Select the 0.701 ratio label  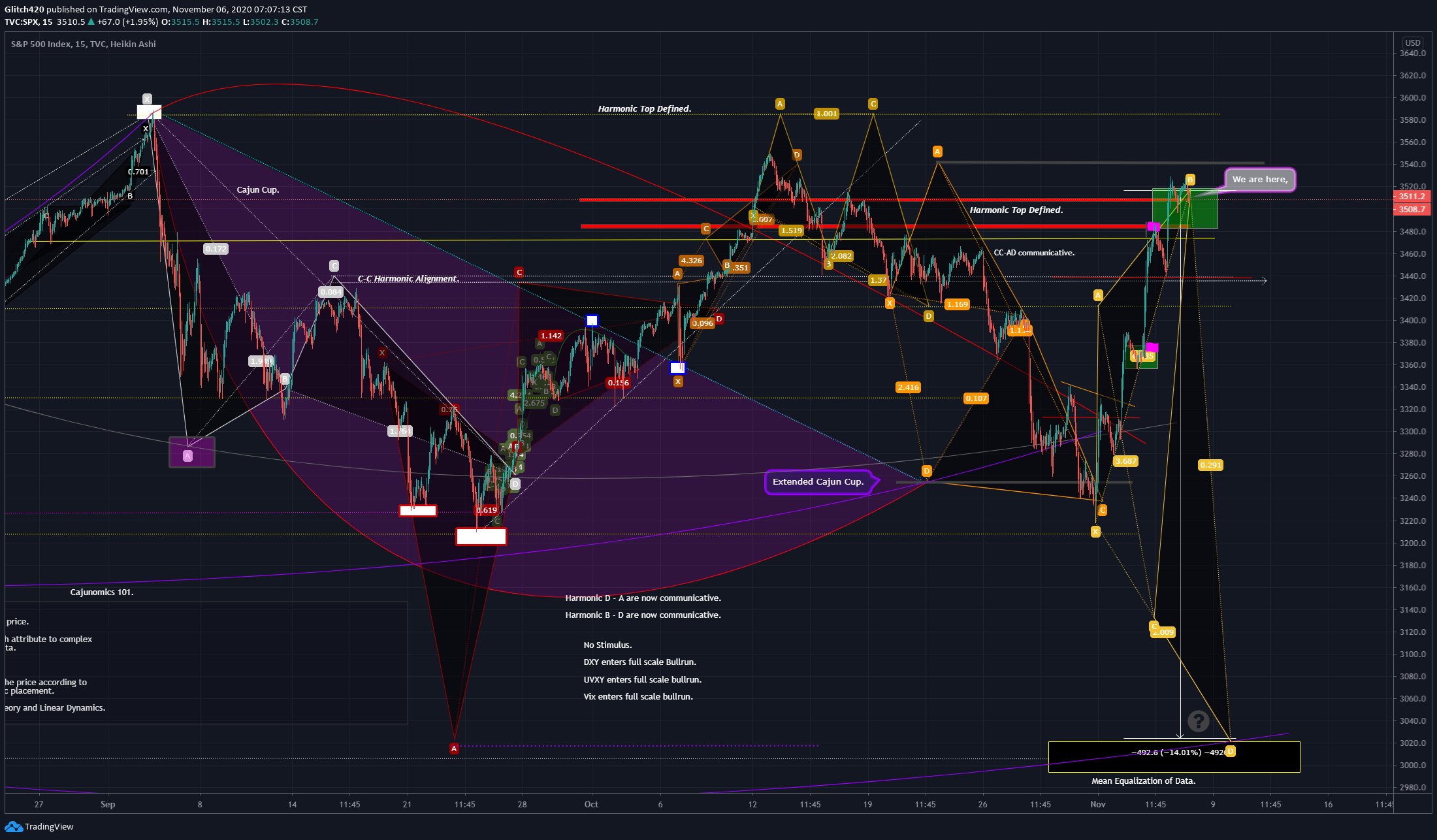point(138,172)
